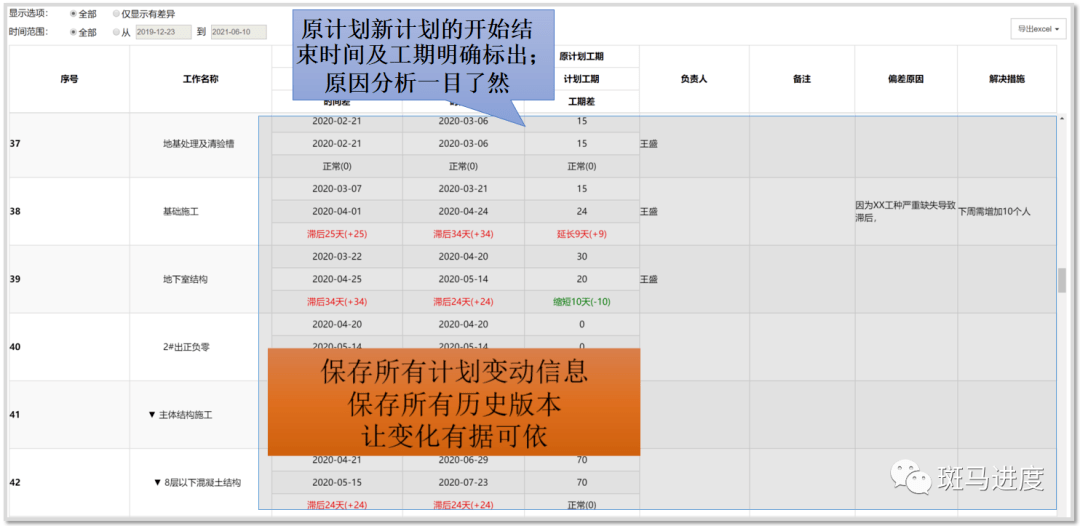The image size is (1080, 526).
Task: Click the task name 地下室结构
Action: (x=186, y=279)
